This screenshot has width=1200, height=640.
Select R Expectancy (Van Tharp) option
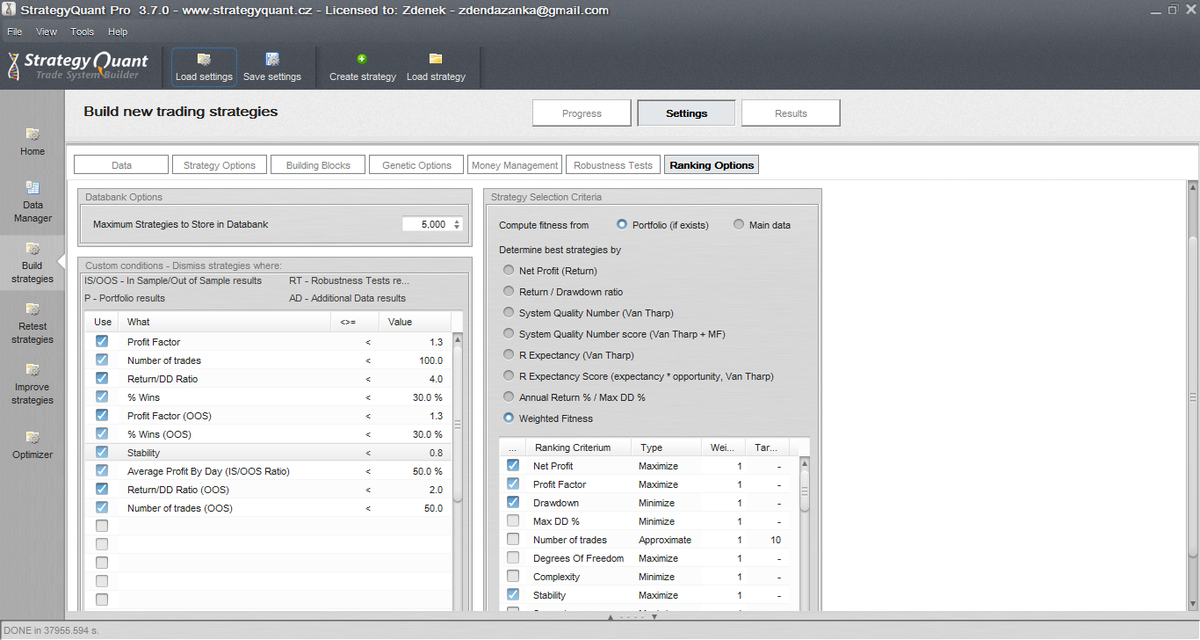coord(509,355)
